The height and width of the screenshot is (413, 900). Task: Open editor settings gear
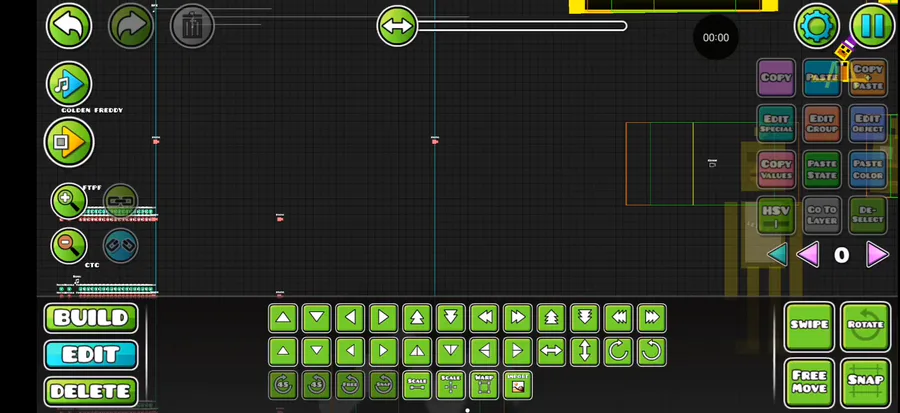coord(817,26)
